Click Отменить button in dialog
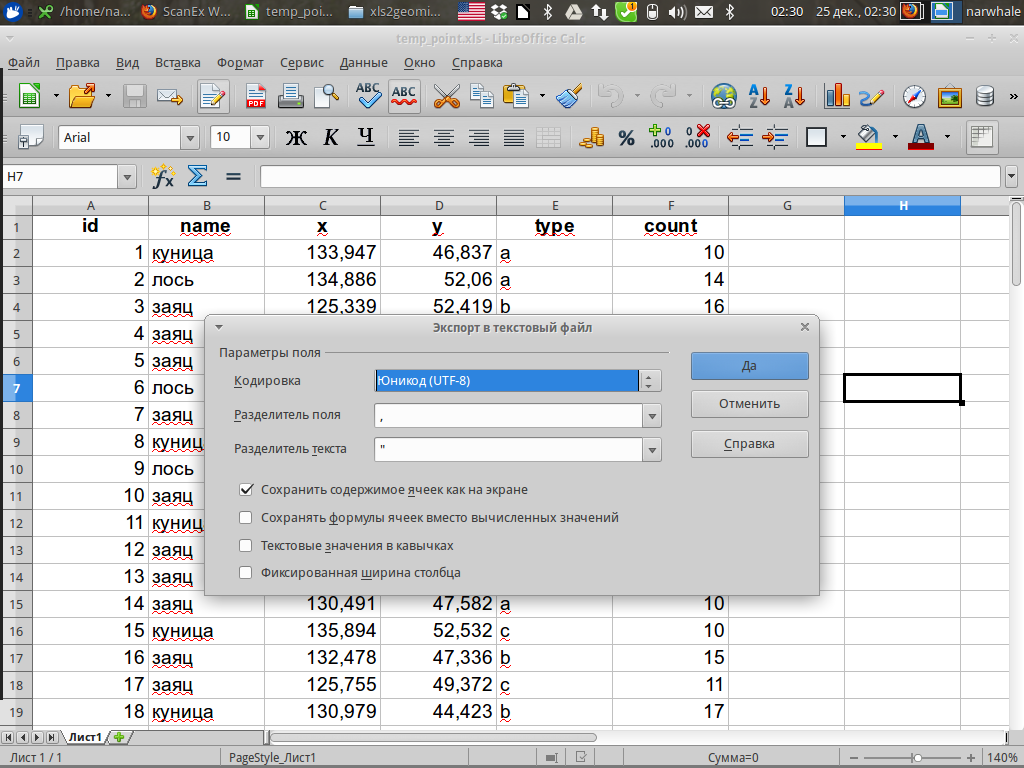Viewport: 1024px width, 768px height. (x=750, y=404)
